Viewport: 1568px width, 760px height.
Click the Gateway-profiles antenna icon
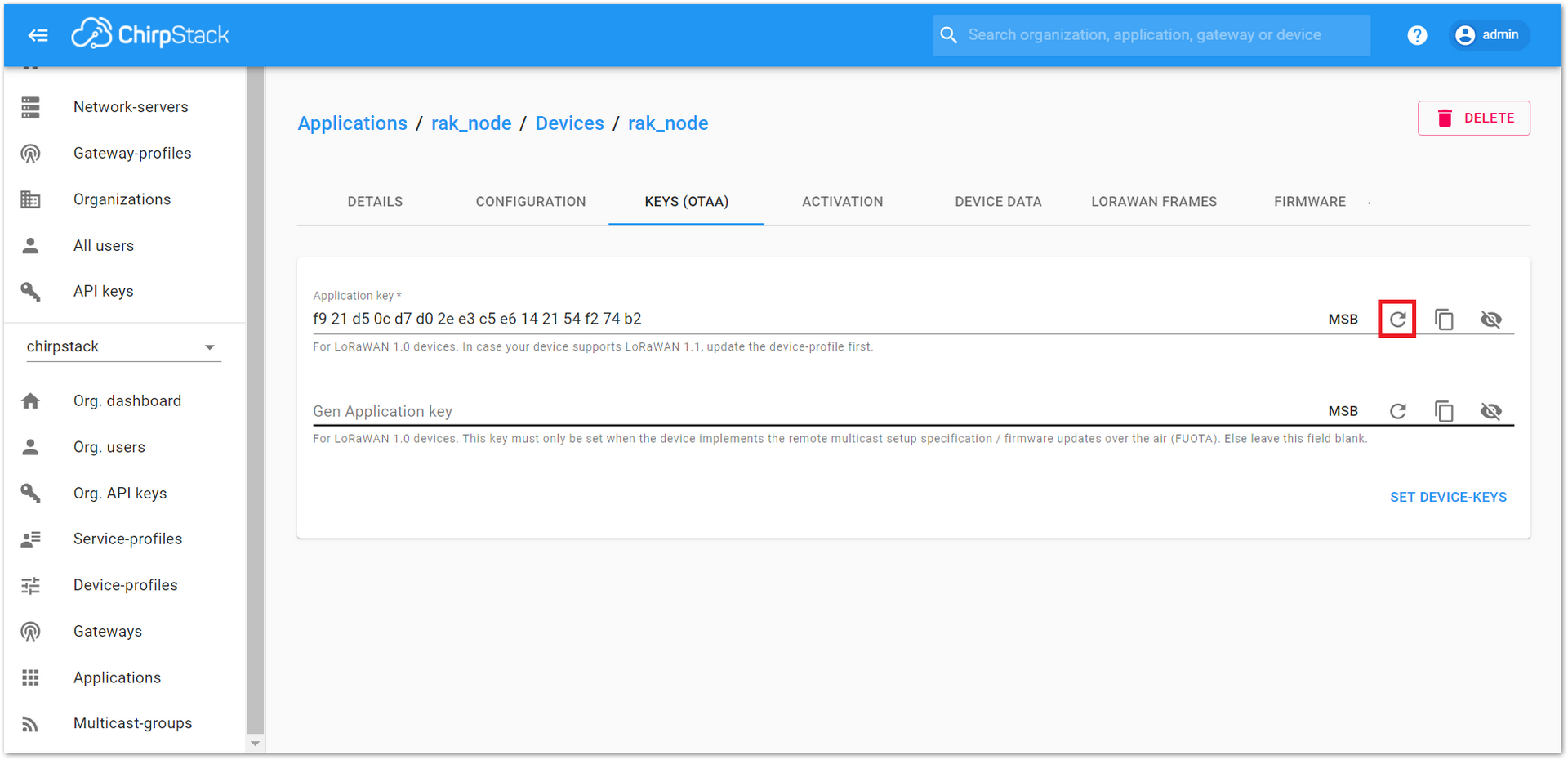coord(31,154)
